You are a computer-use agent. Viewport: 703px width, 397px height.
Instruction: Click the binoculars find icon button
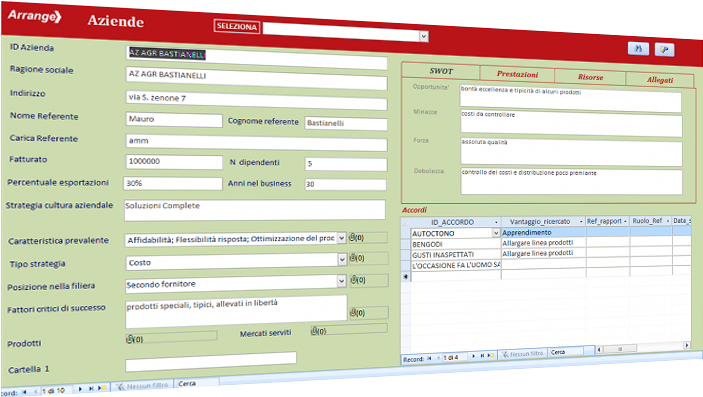pos(638,48)
